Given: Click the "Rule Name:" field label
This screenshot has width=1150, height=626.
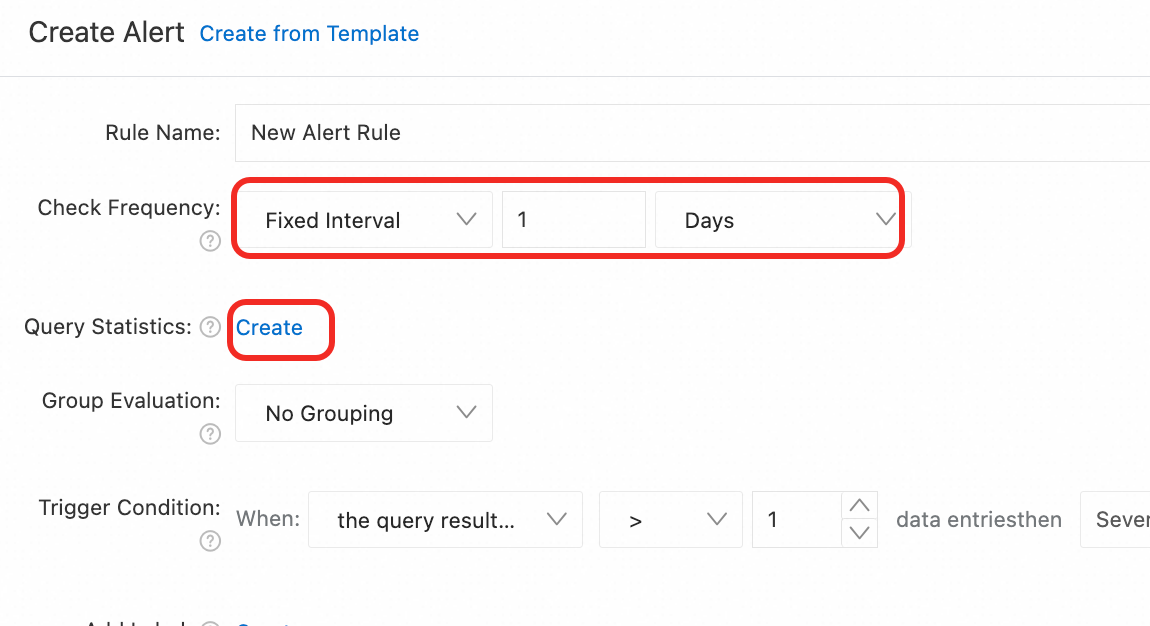Looking at the screenshot, I should [x=162, y=133].
